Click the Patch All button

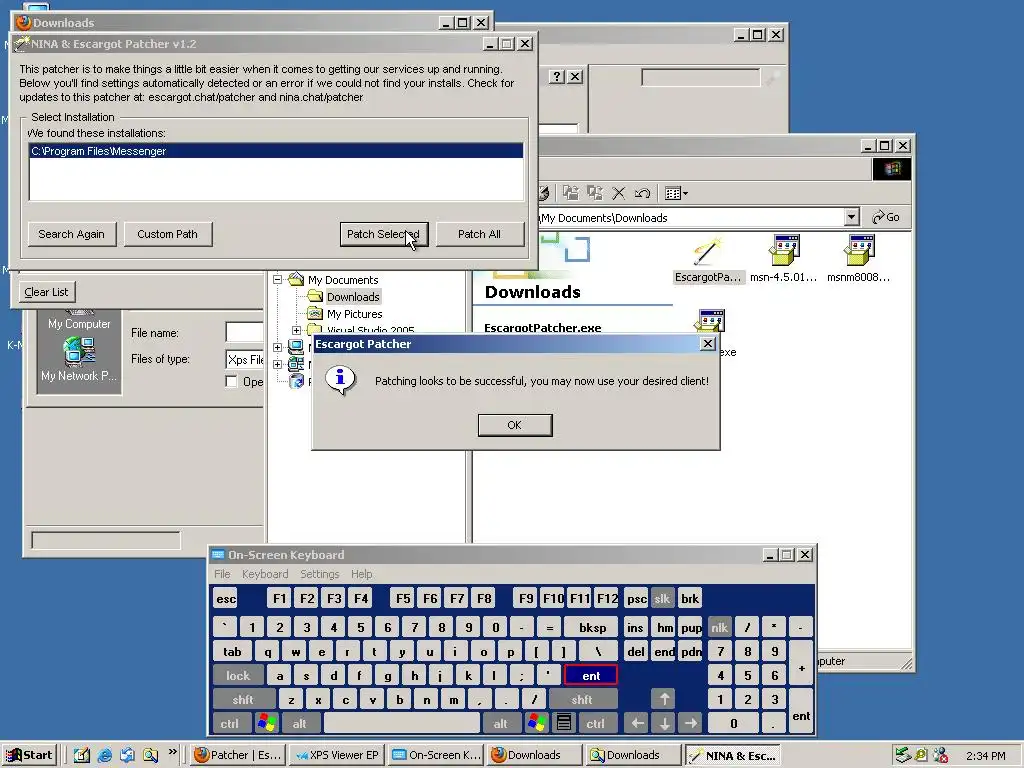(x=479, y=234)
